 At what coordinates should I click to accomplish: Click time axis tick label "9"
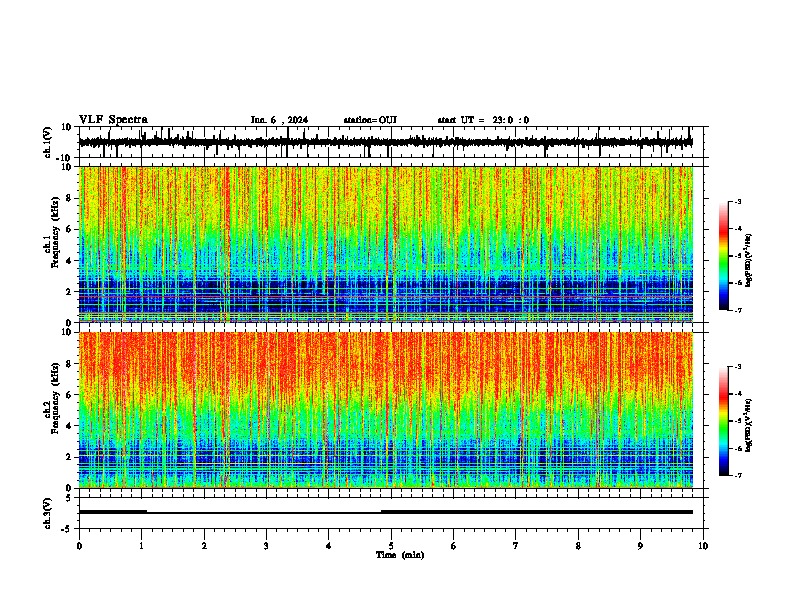click(x=640, y=546)
